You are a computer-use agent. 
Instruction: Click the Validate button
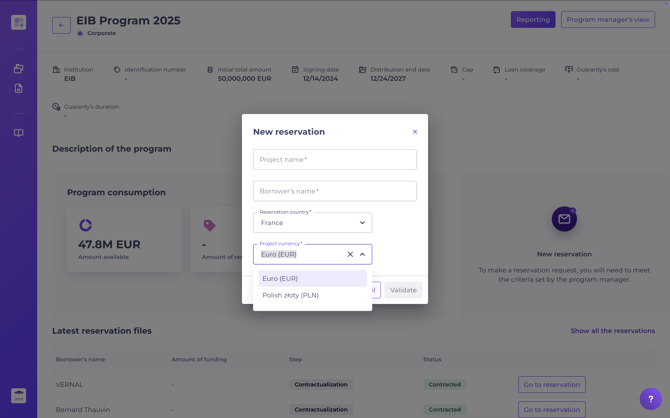click(x=403, y=290)
